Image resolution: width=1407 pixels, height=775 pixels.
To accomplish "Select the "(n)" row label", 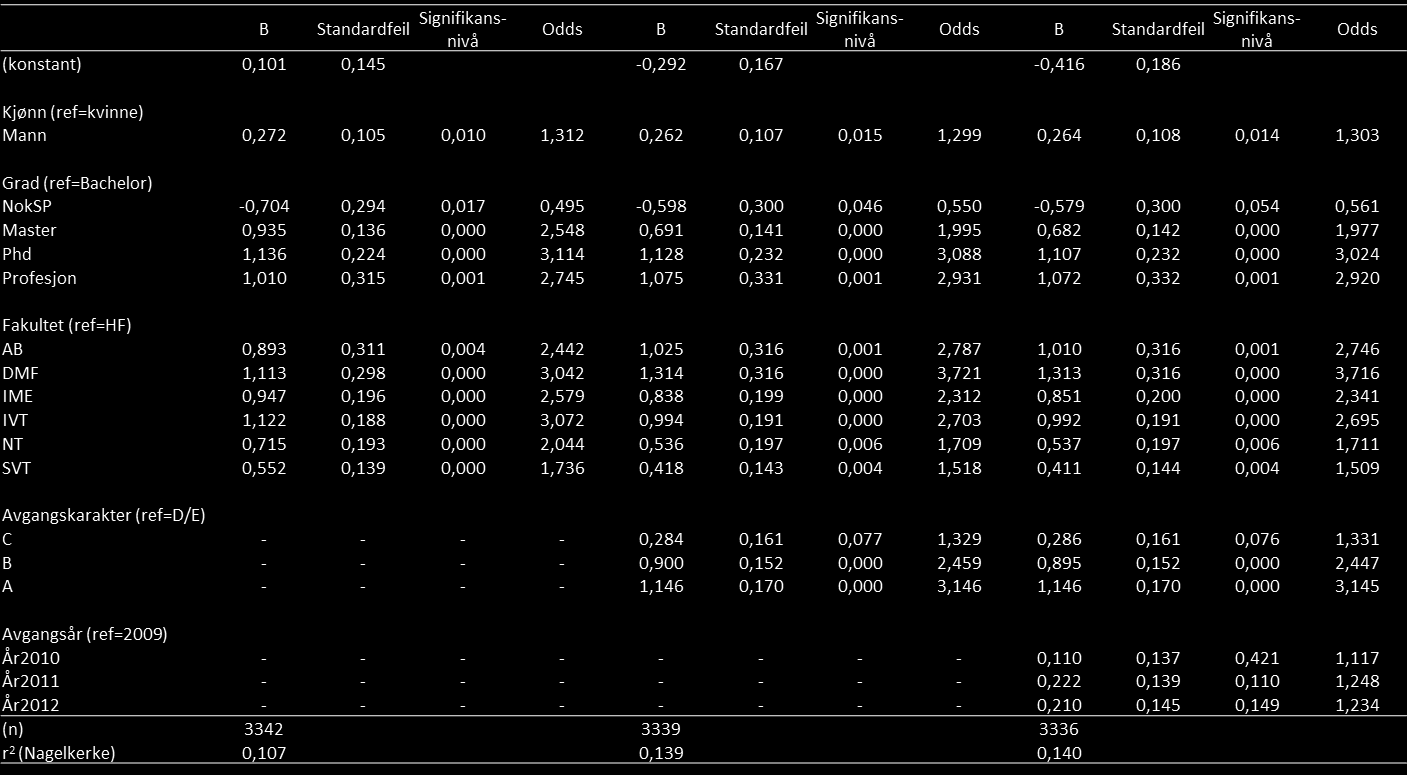I will point(13,729).
